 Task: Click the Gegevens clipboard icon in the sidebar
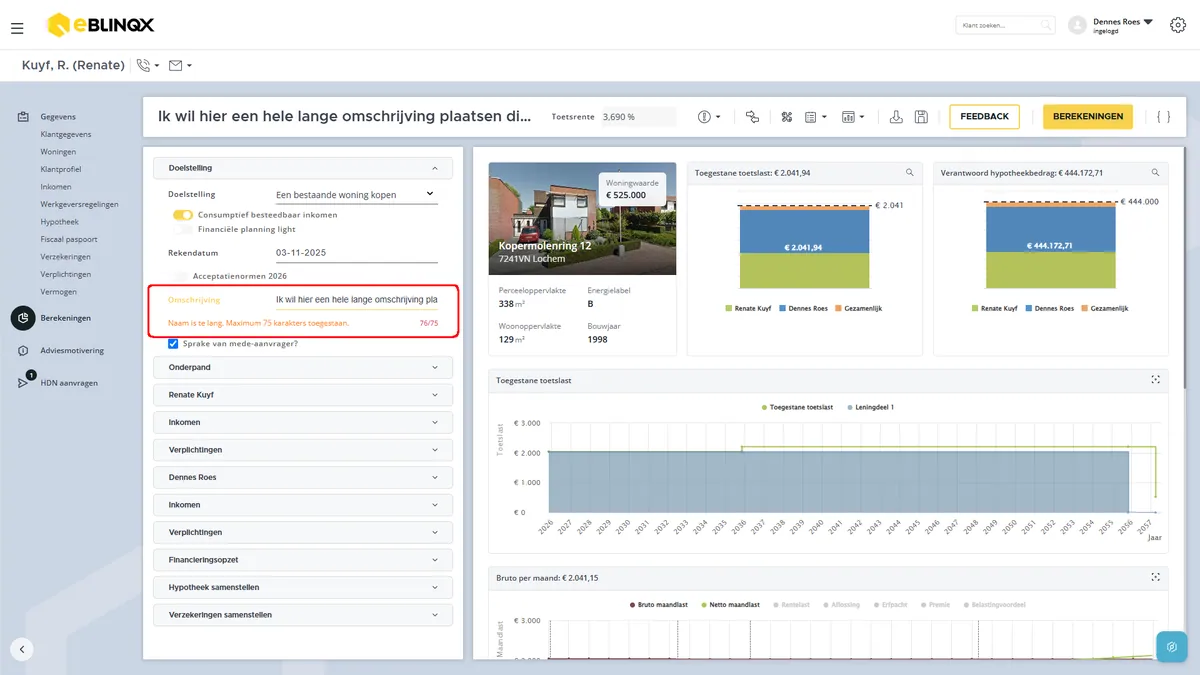click(22, 117)
